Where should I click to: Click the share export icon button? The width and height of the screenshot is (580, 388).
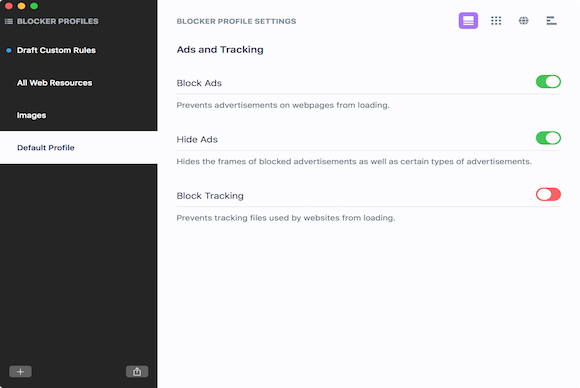pos(137,372)
